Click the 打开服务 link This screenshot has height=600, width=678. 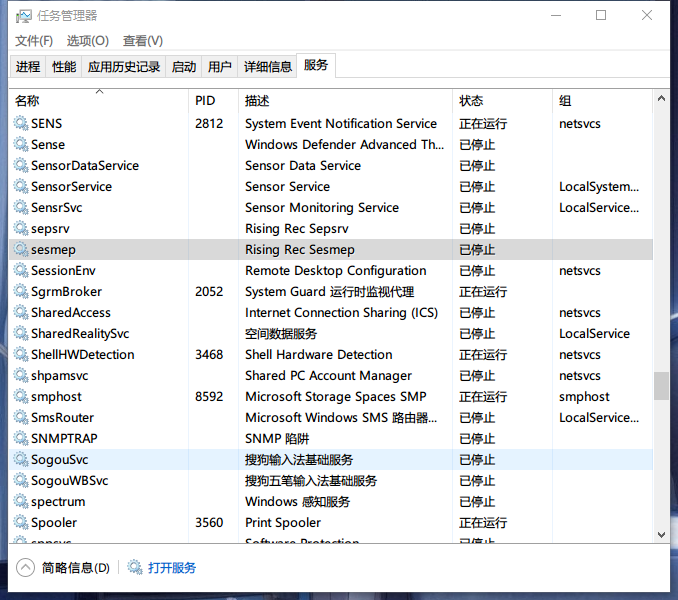[172, 568]
